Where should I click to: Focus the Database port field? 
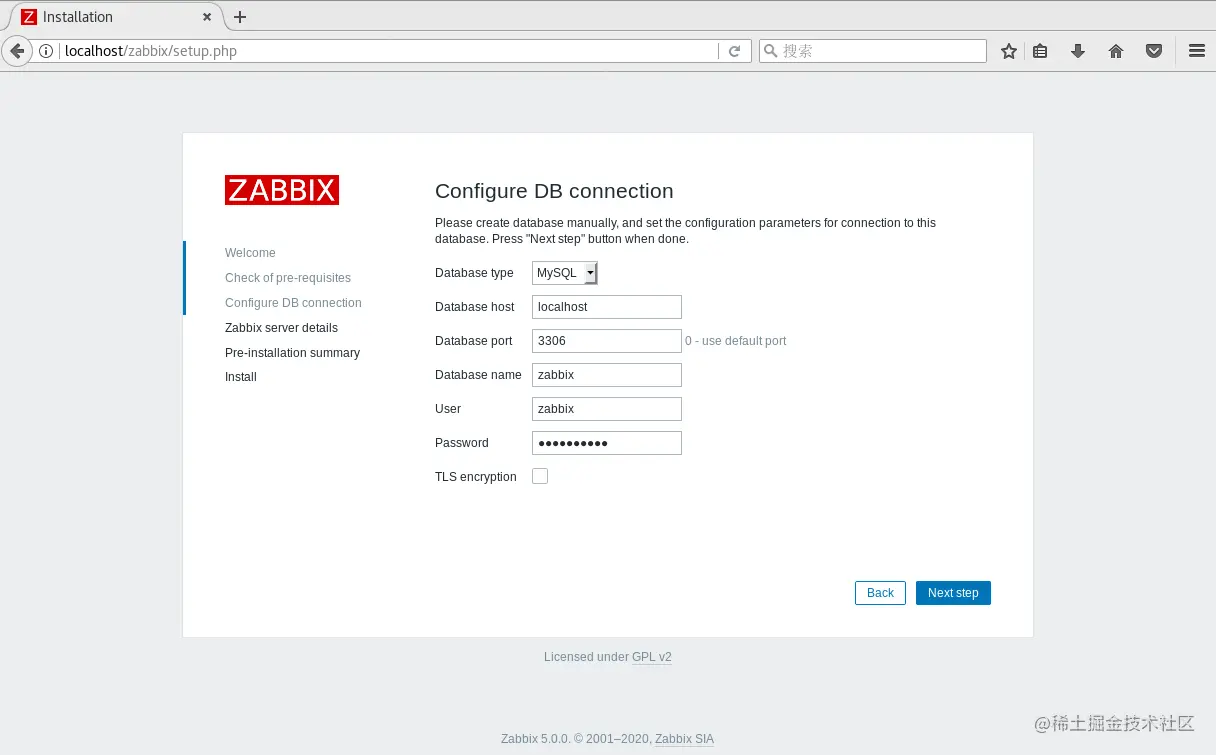[607, 341]
